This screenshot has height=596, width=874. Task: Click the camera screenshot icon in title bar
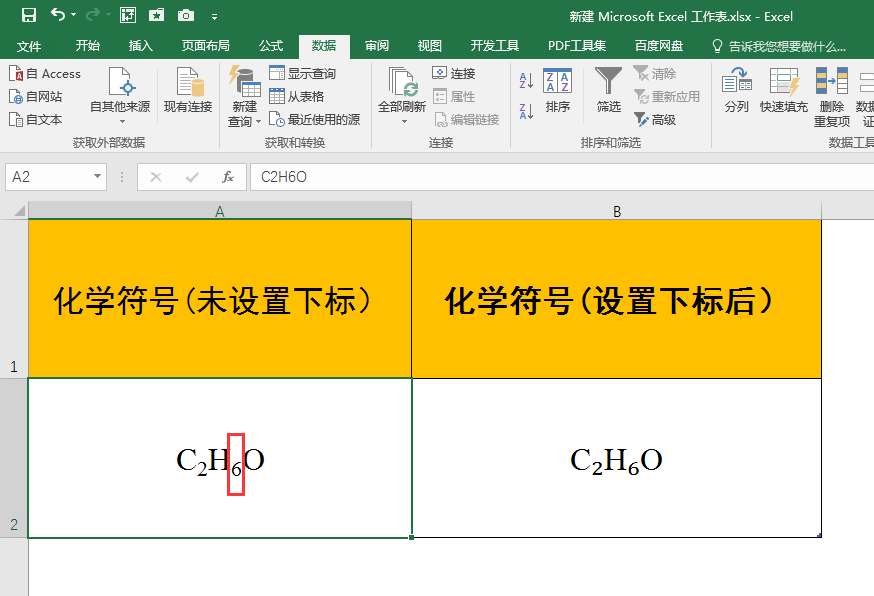186,16
